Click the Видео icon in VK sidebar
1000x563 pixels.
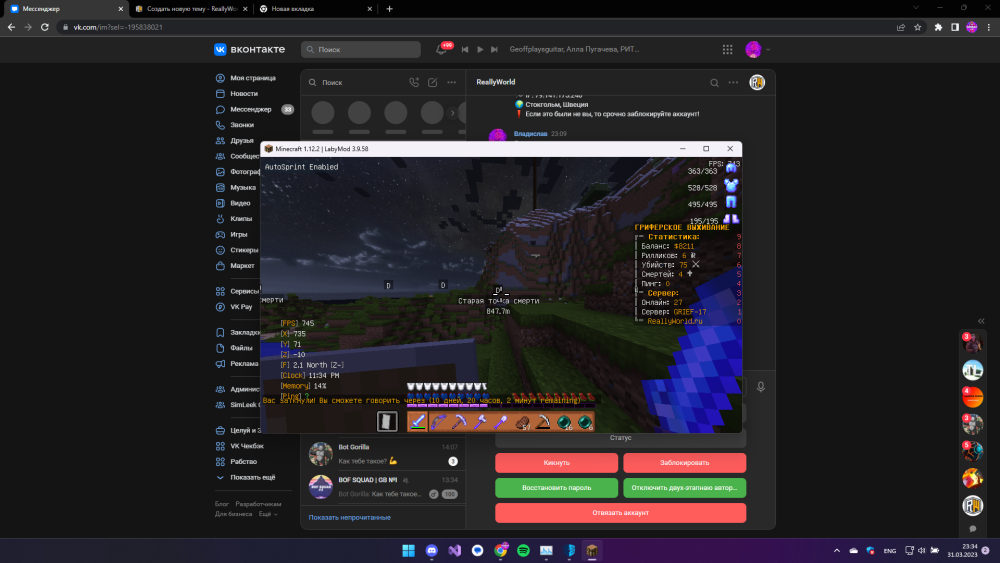(220, 203)
